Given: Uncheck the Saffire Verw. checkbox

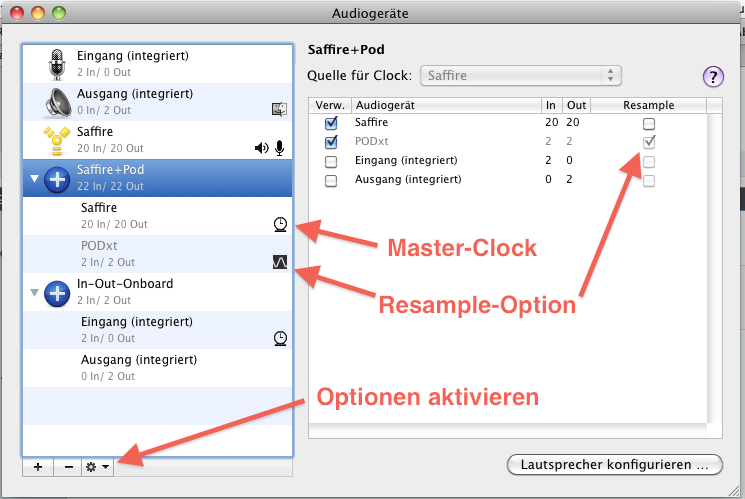Looking at the screenshot, I should pos(331,124).
